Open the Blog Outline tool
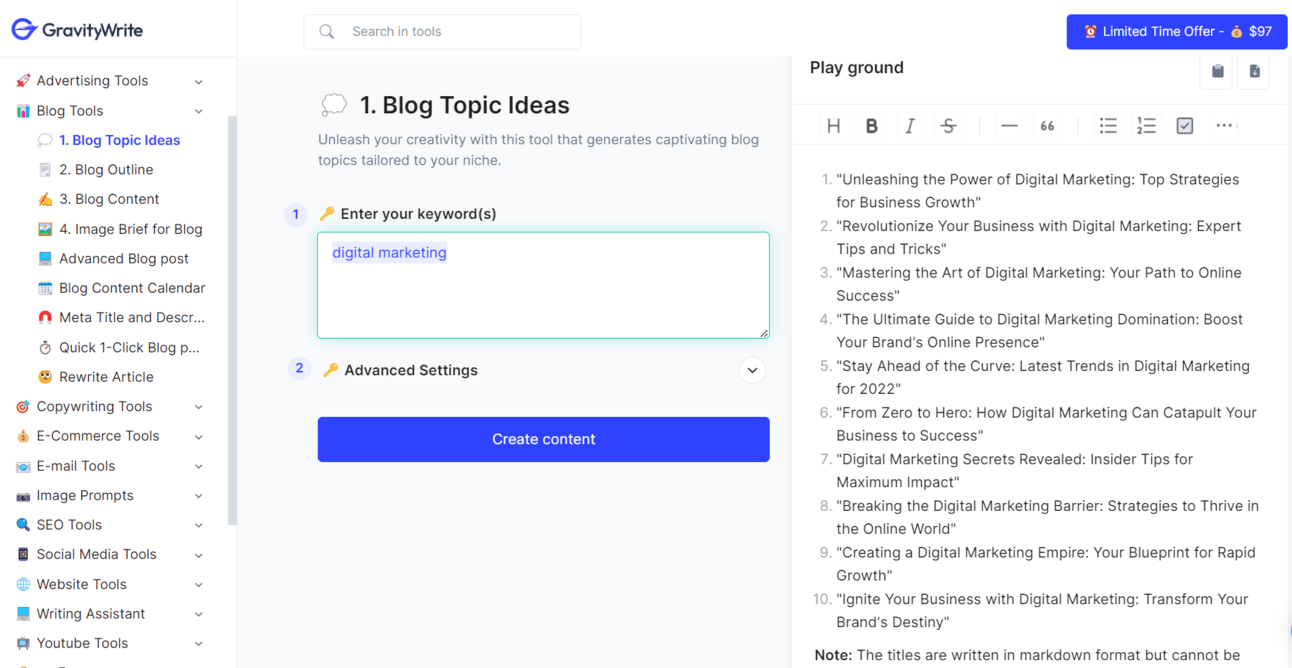The height and width of the screenshot is (668, 1292). click(106, 170)
